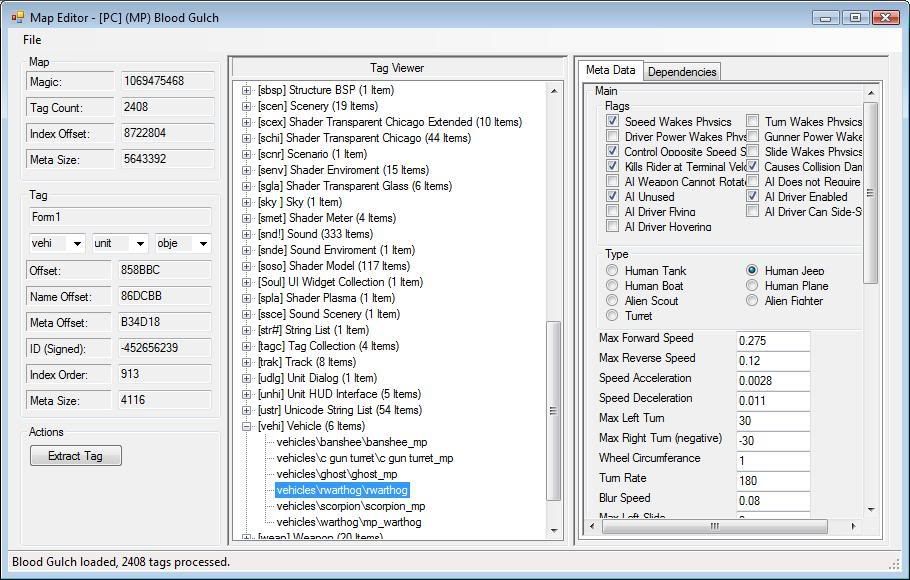Image resolution: width=910 pixels, height=580 pixels.
Task: Select the Human Tank radio button
Action: click(x=612, y=271)
